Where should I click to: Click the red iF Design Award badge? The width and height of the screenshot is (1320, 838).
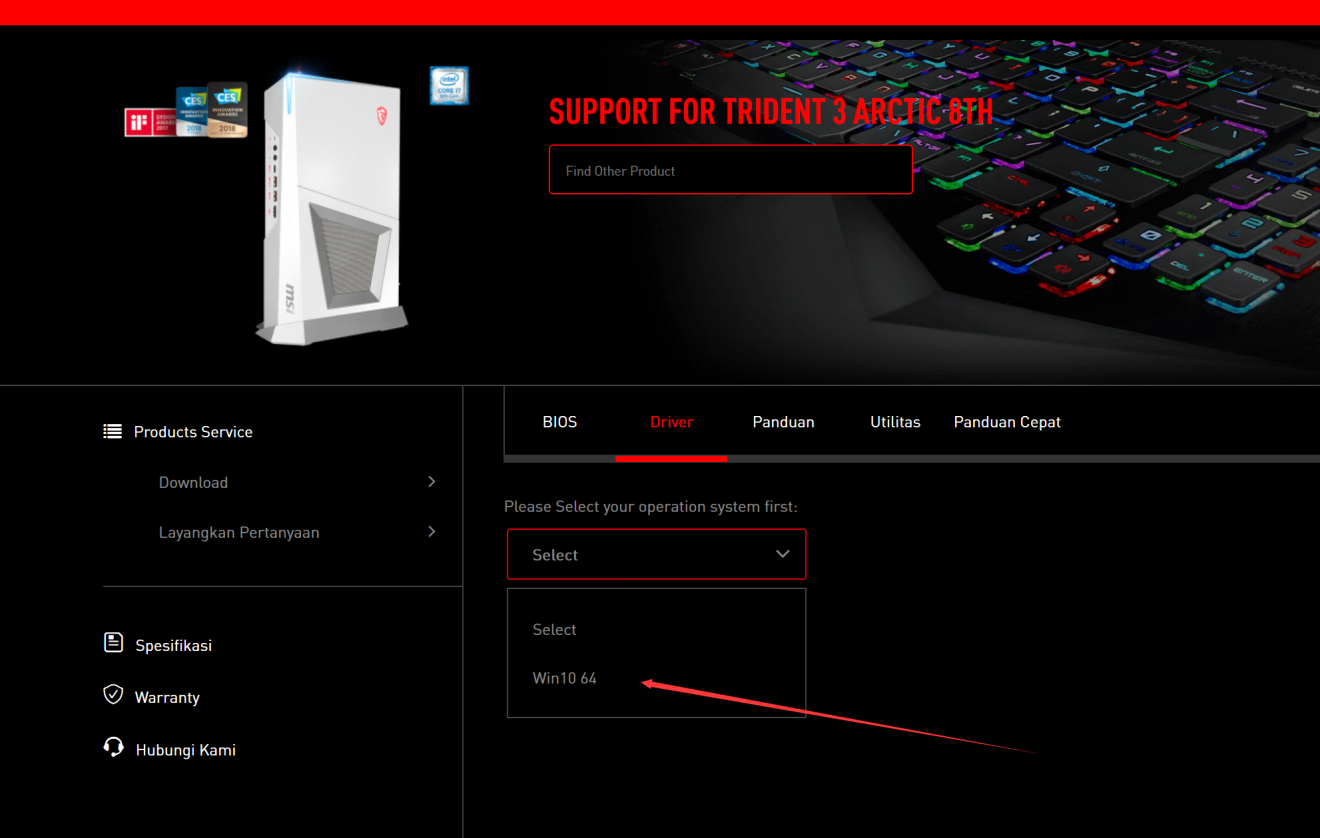tap(138, 122)
